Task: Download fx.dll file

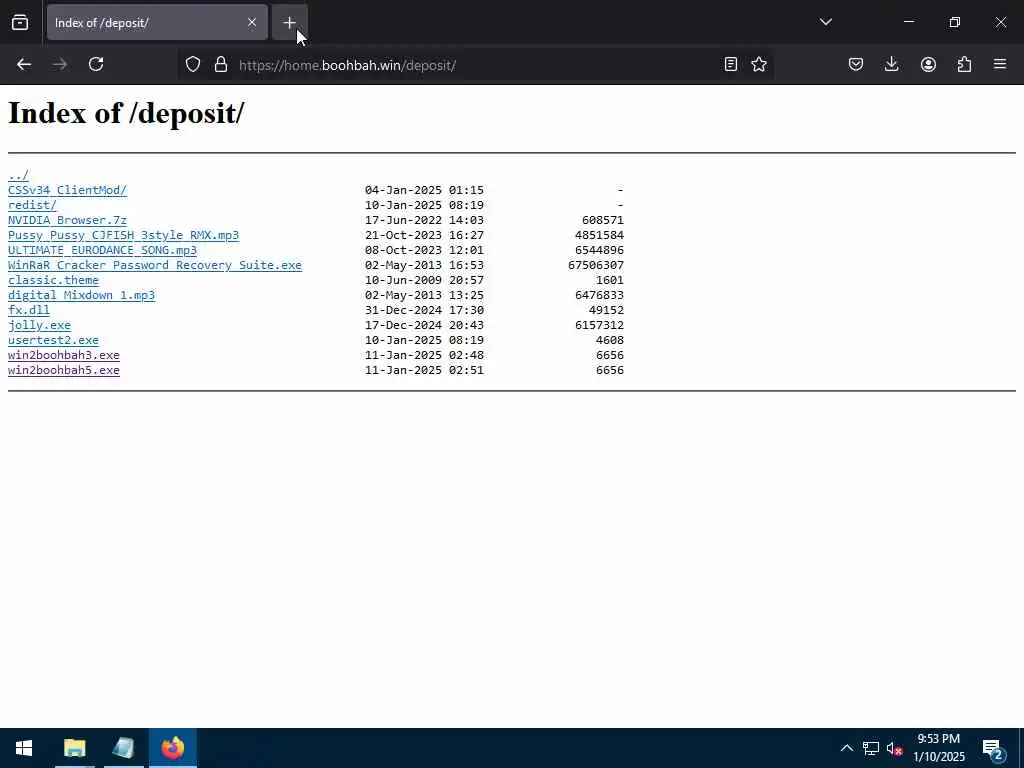Action: 29,310
